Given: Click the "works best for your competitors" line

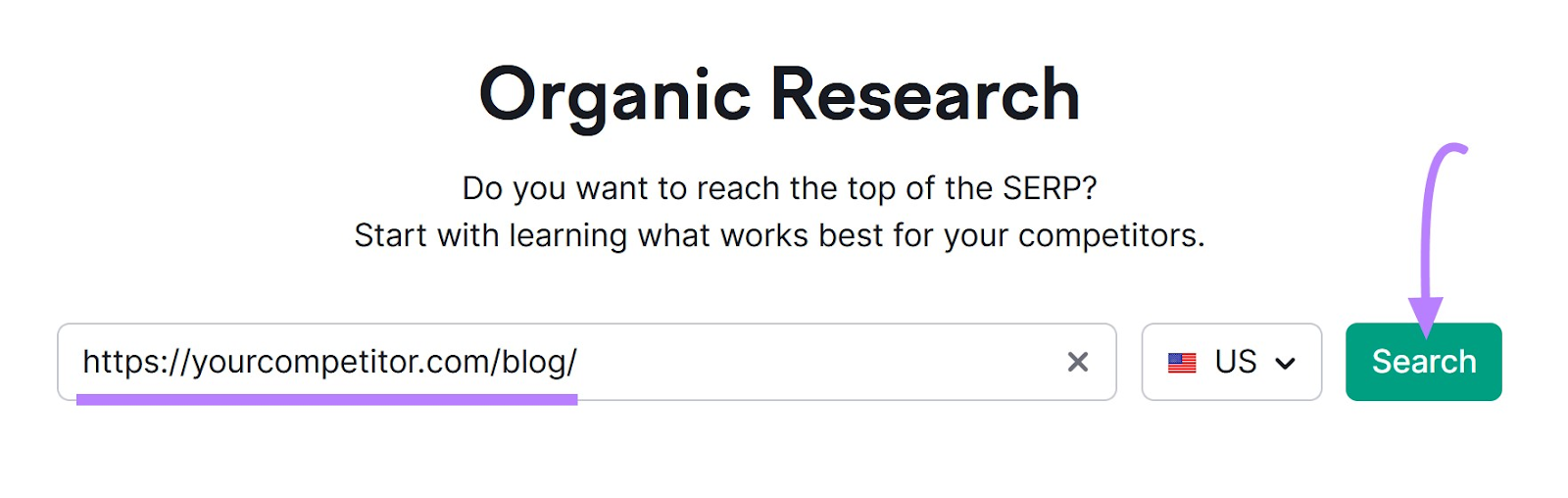Looking at the screenshot, I should (x=779, y=236).
